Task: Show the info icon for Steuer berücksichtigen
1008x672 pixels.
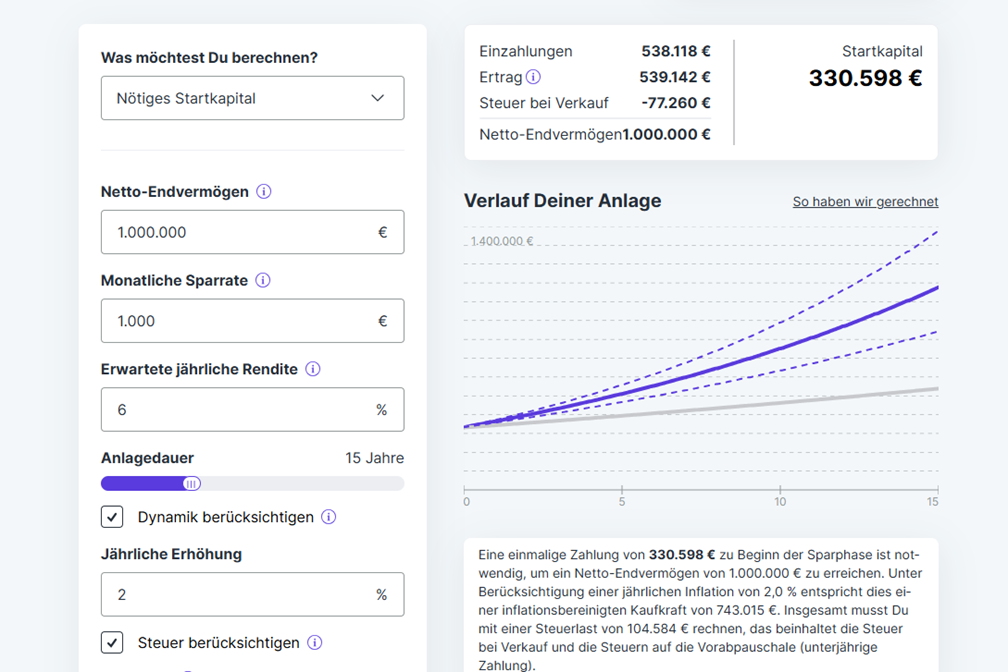Action: (315, 643)
